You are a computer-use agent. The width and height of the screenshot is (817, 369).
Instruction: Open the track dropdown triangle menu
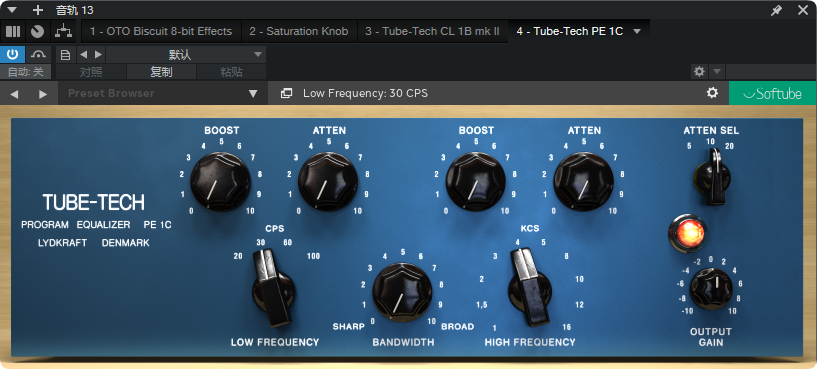tap(13, 10)
